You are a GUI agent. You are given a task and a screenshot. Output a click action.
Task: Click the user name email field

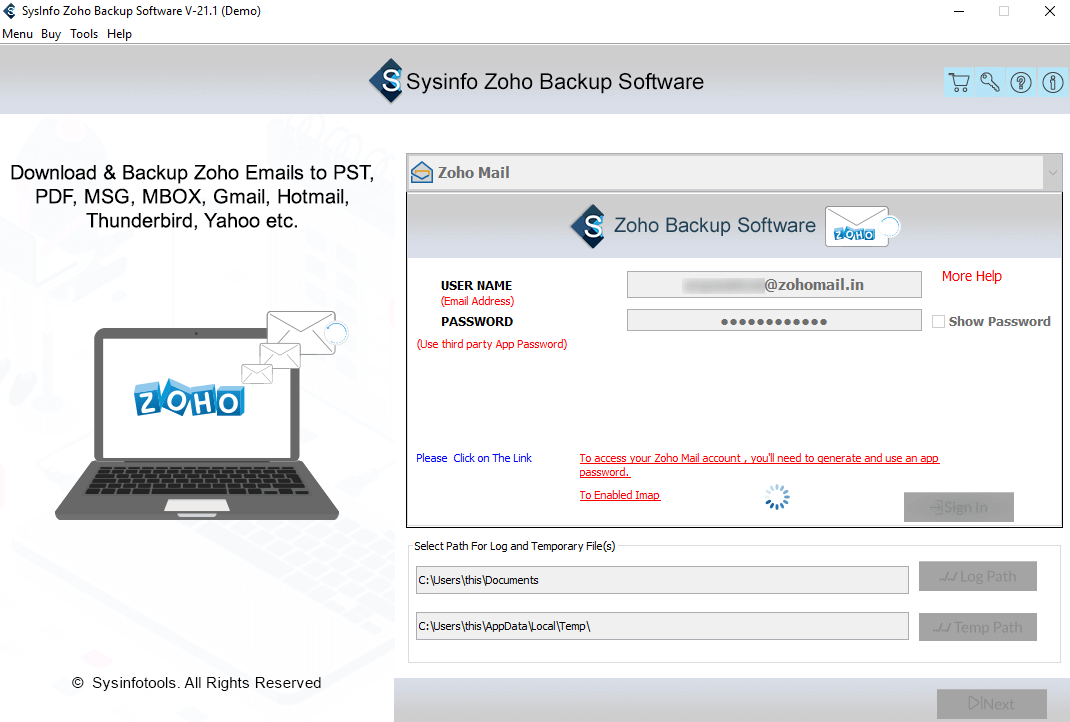click(x=774, y=285)
